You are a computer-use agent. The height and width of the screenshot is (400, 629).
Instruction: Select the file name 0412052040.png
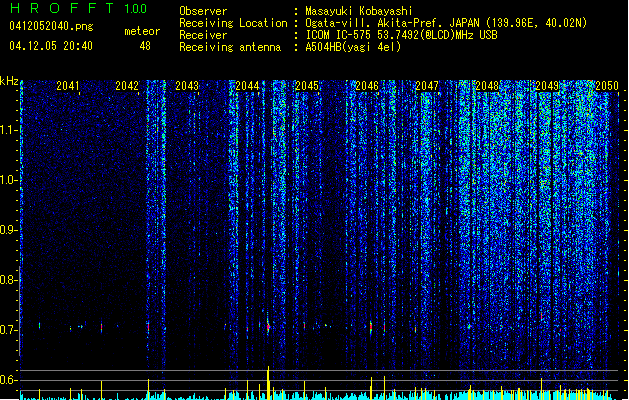(51, 26)
